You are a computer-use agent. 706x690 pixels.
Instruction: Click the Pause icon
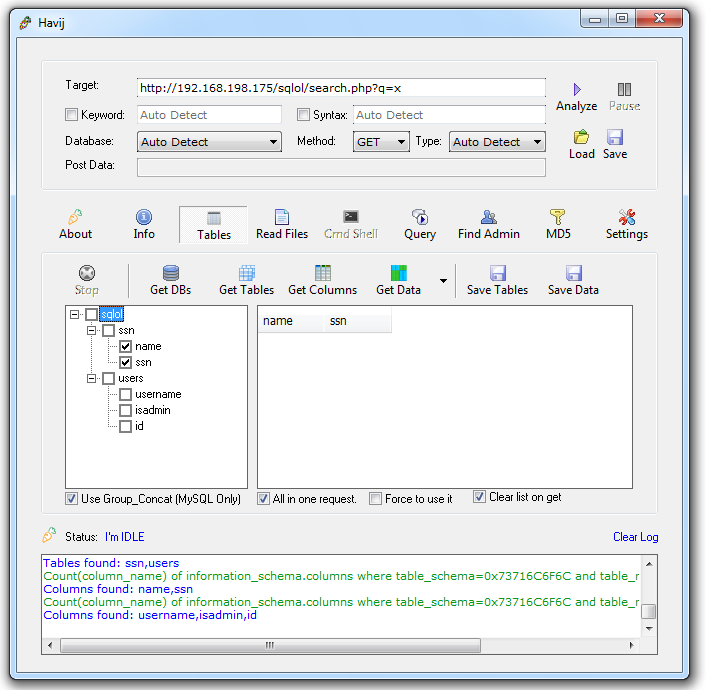pyautogui.click(x=624, y=89)
